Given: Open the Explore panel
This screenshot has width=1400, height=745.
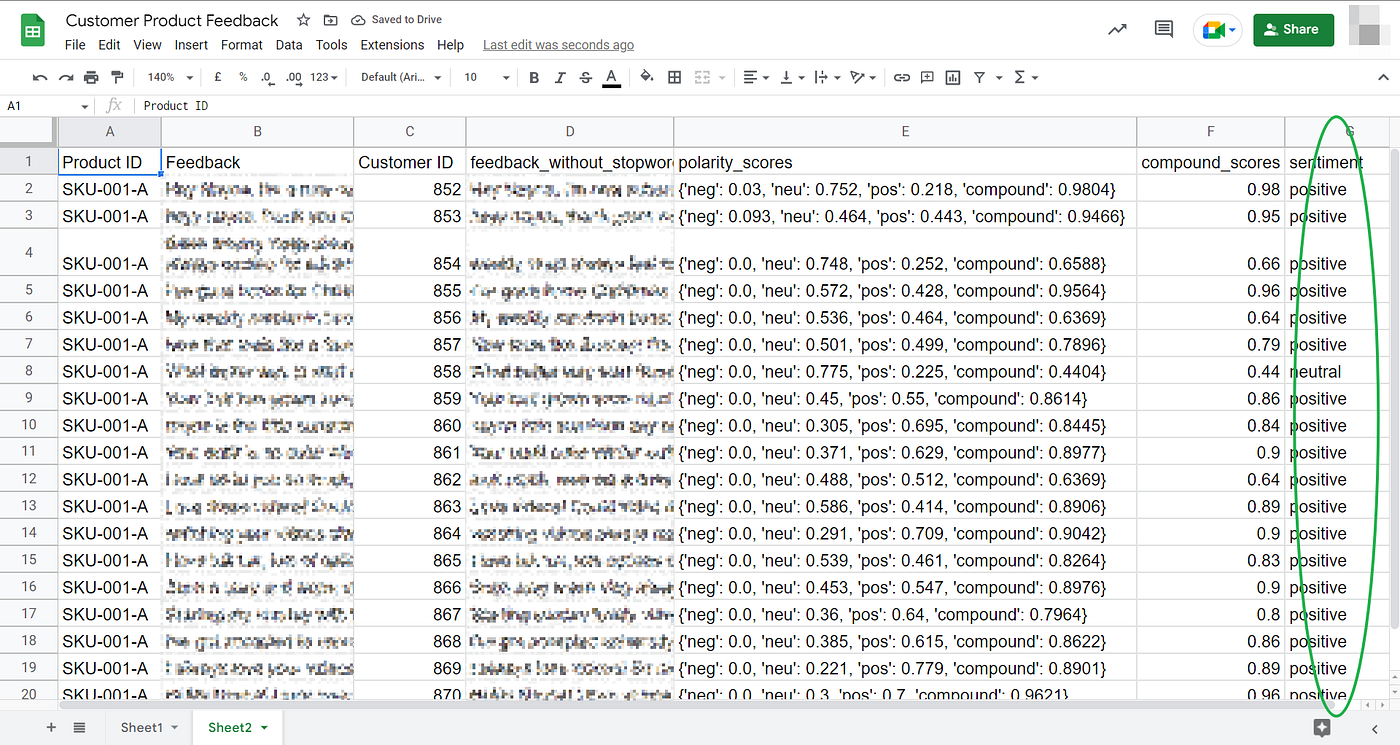Looking at the screenshot, I should tap(1322, 728).
